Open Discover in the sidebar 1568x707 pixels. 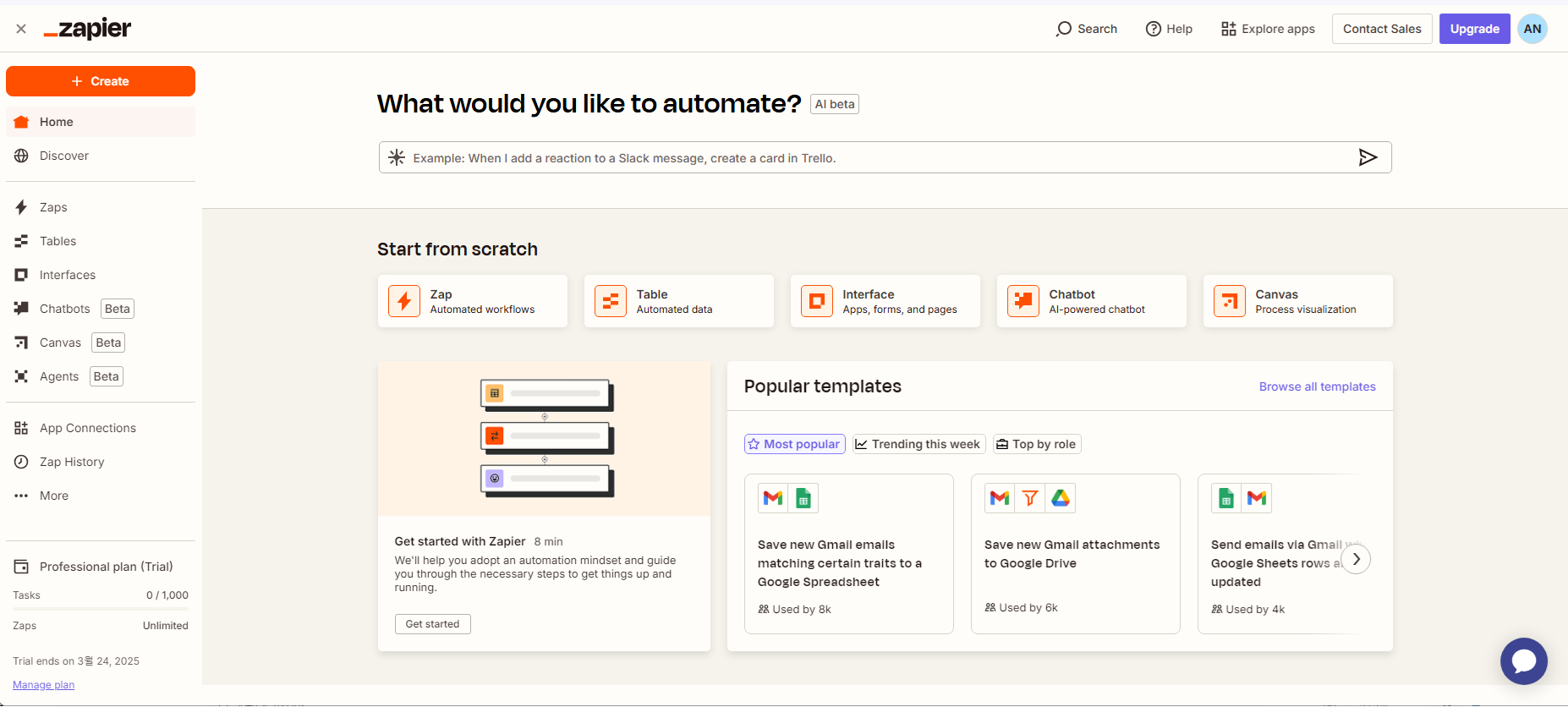[101, 156]
